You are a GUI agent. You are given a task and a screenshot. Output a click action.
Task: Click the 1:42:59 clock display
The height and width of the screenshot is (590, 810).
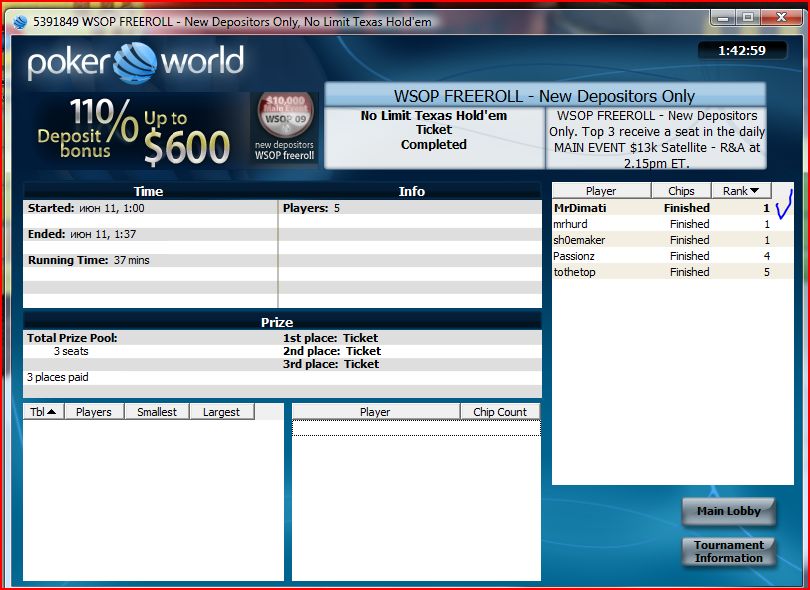[x=742, y=51]
